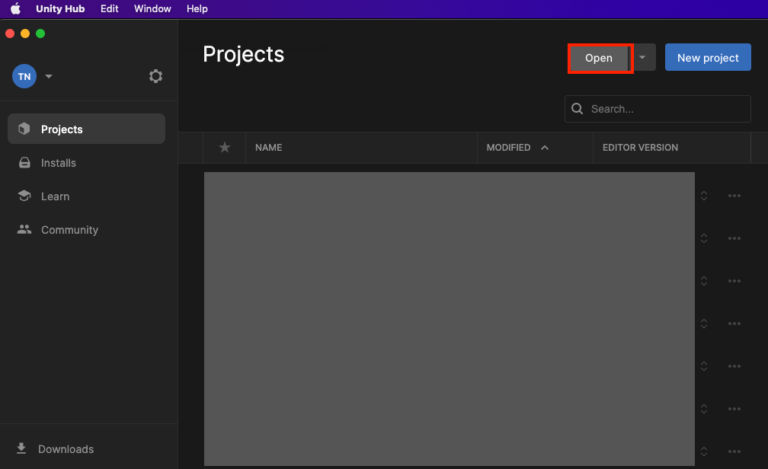
Task: Click the Open button
Action: [x=599, y=58]
